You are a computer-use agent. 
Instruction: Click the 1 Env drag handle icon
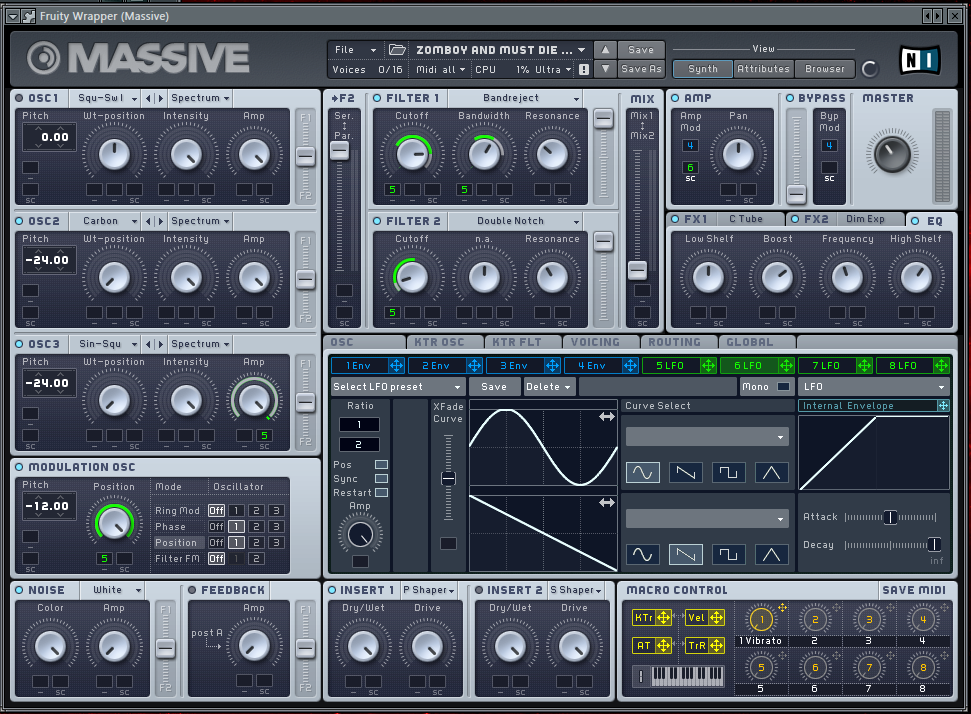(396, 365)
